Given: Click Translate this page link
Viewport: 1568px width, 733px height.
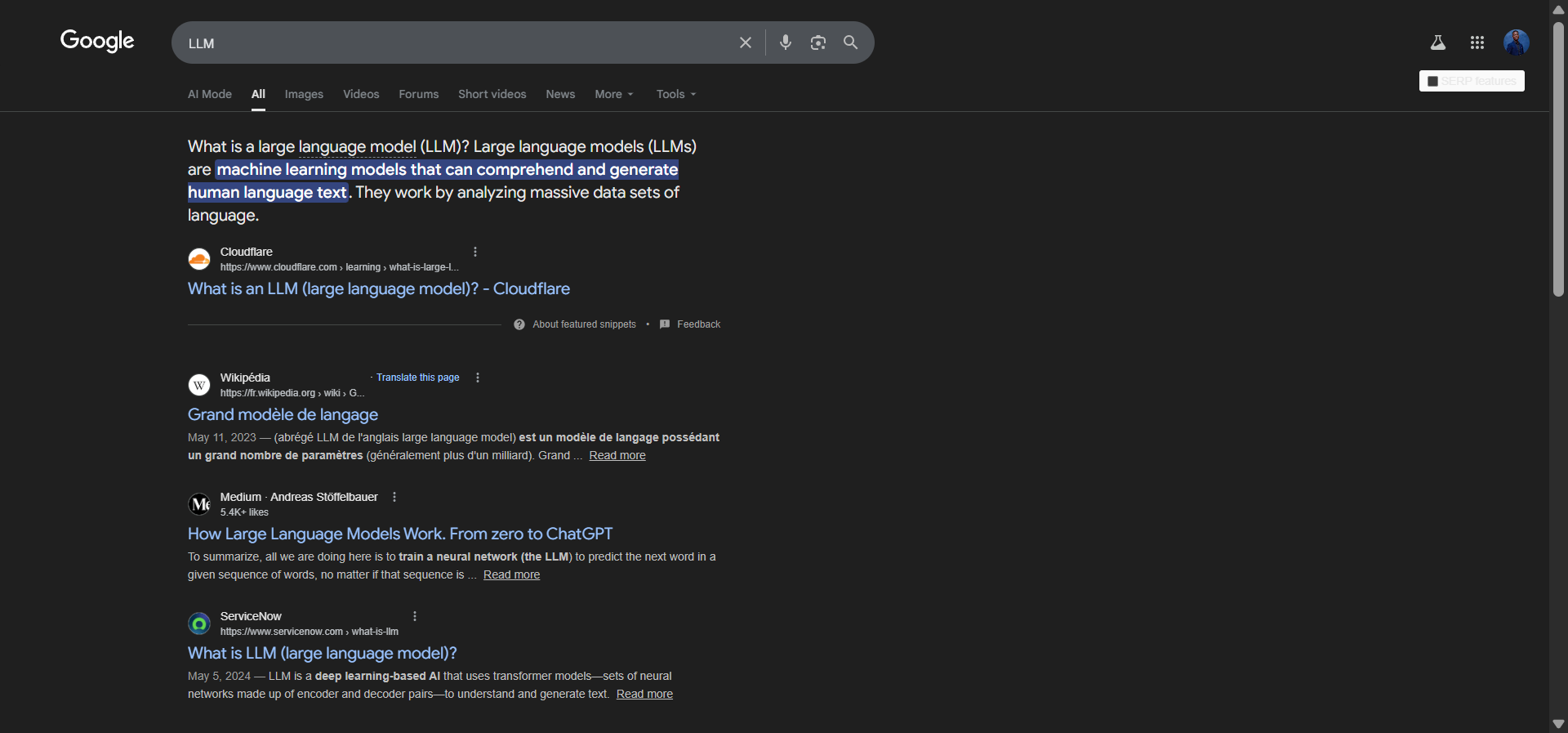Looking at the screenshot, I should [x=417, y=378].
